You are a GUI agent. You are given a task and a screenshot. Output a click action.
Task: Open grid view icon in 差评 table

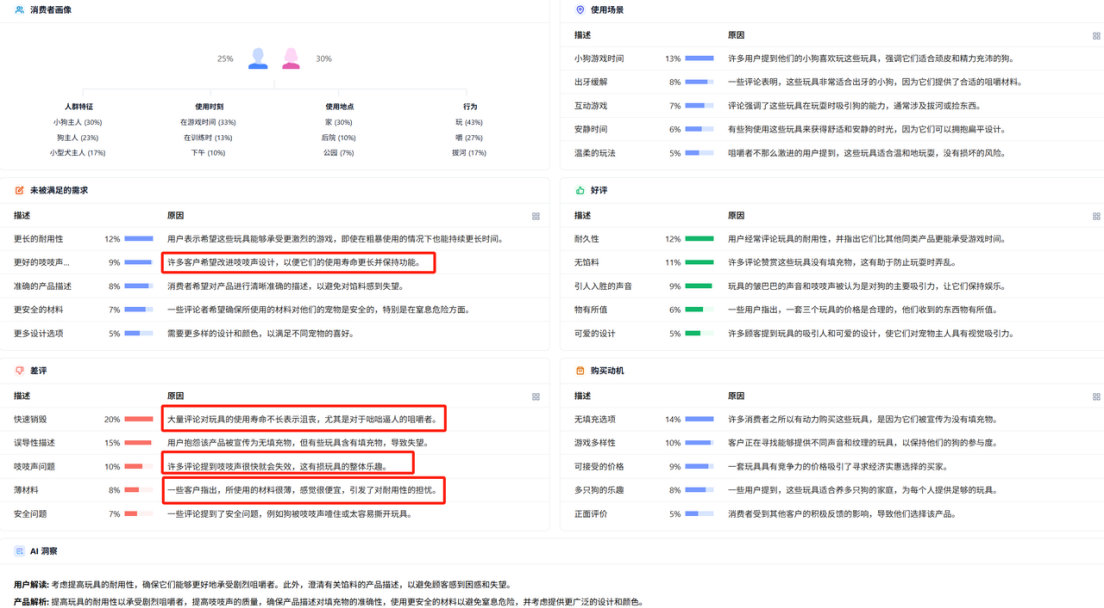[535, 396]
